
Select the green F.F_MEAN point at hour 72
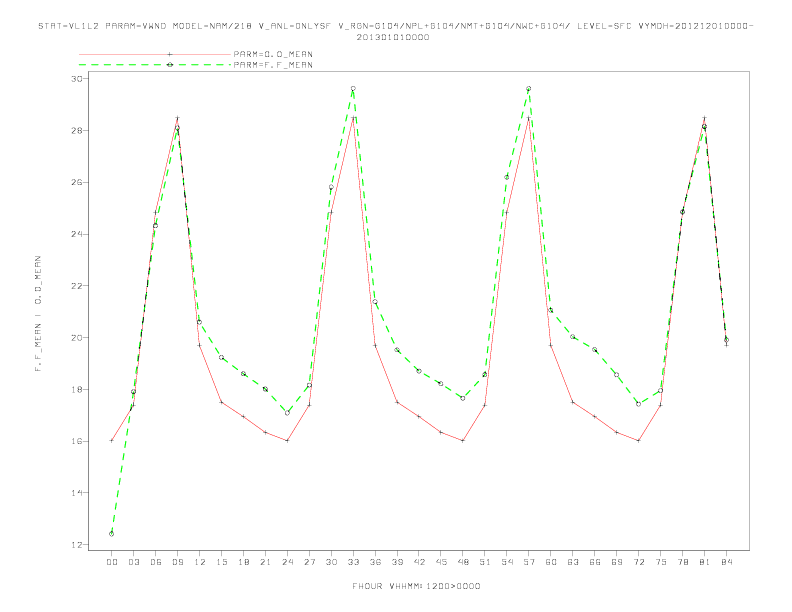click(x=638, y=404)
